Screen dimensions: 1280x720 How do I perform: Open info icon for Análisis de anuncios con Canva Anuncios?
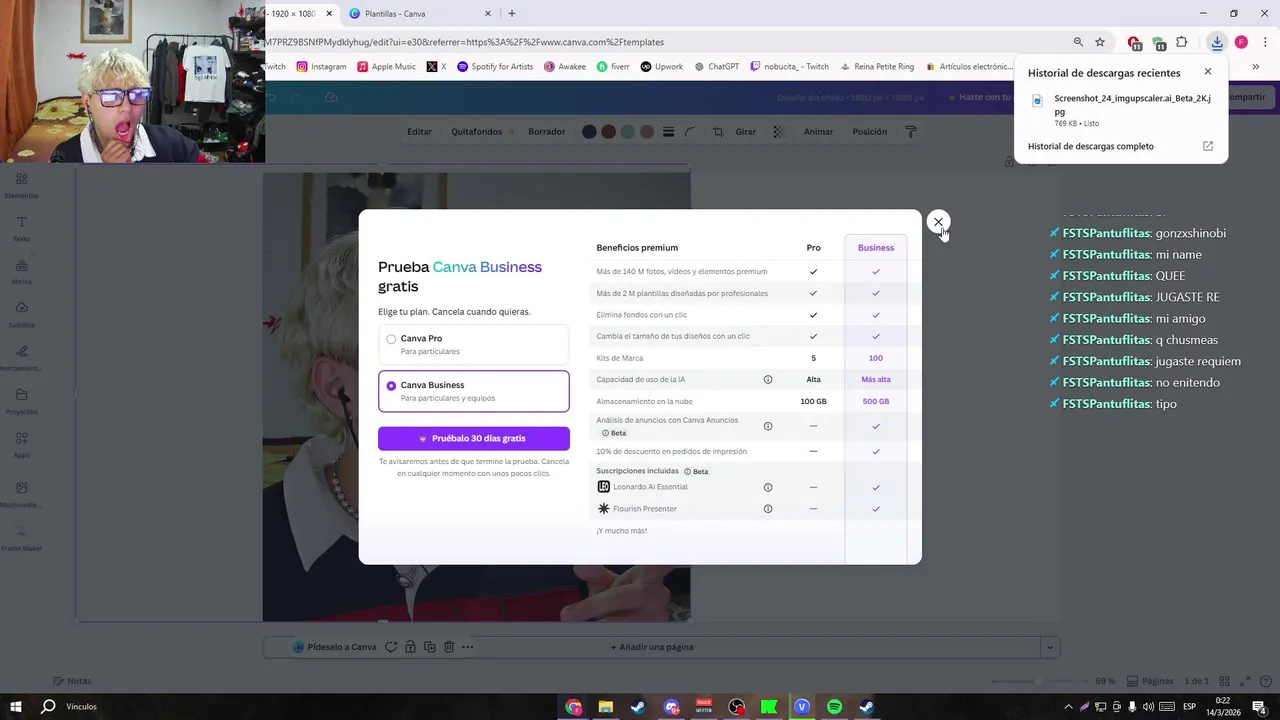(x=768, y=426)
